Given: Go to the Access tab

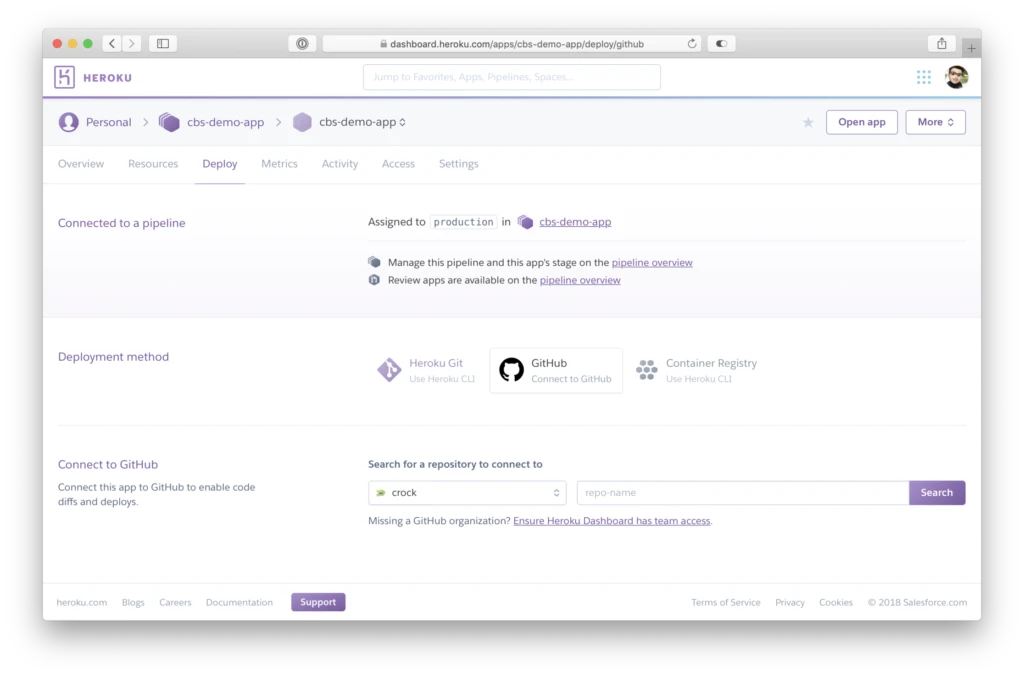Looking at the screenshot, I should [398, 164].
